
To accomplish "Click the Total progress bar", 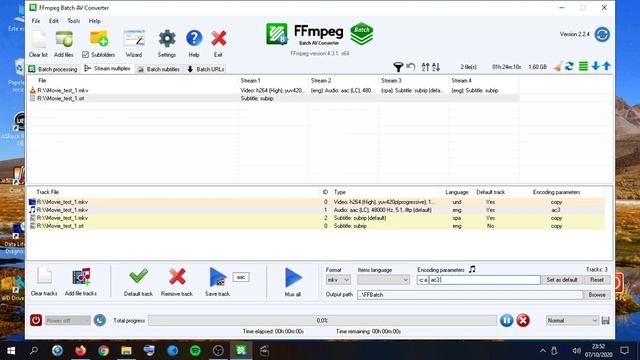I will 322,320.
